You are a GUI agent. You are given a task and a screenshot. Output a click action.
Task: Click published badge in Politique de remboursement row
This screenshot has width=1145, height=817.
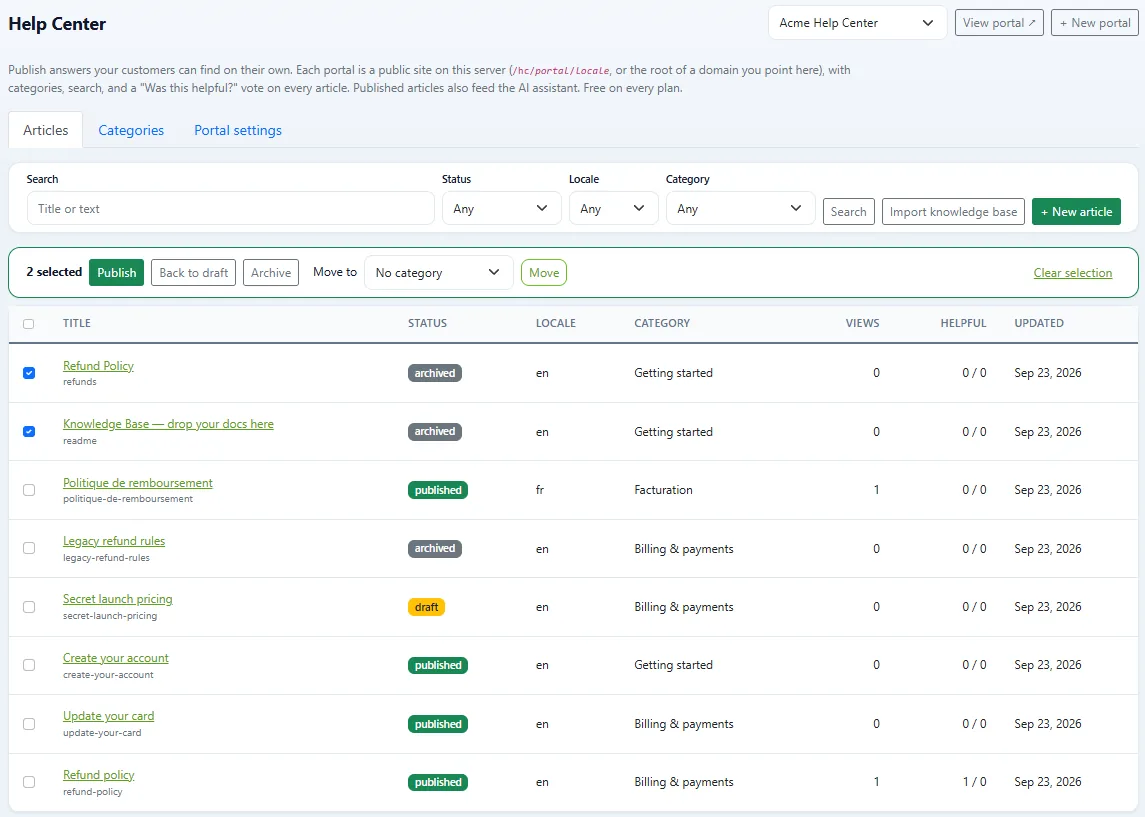click(437, 490)
